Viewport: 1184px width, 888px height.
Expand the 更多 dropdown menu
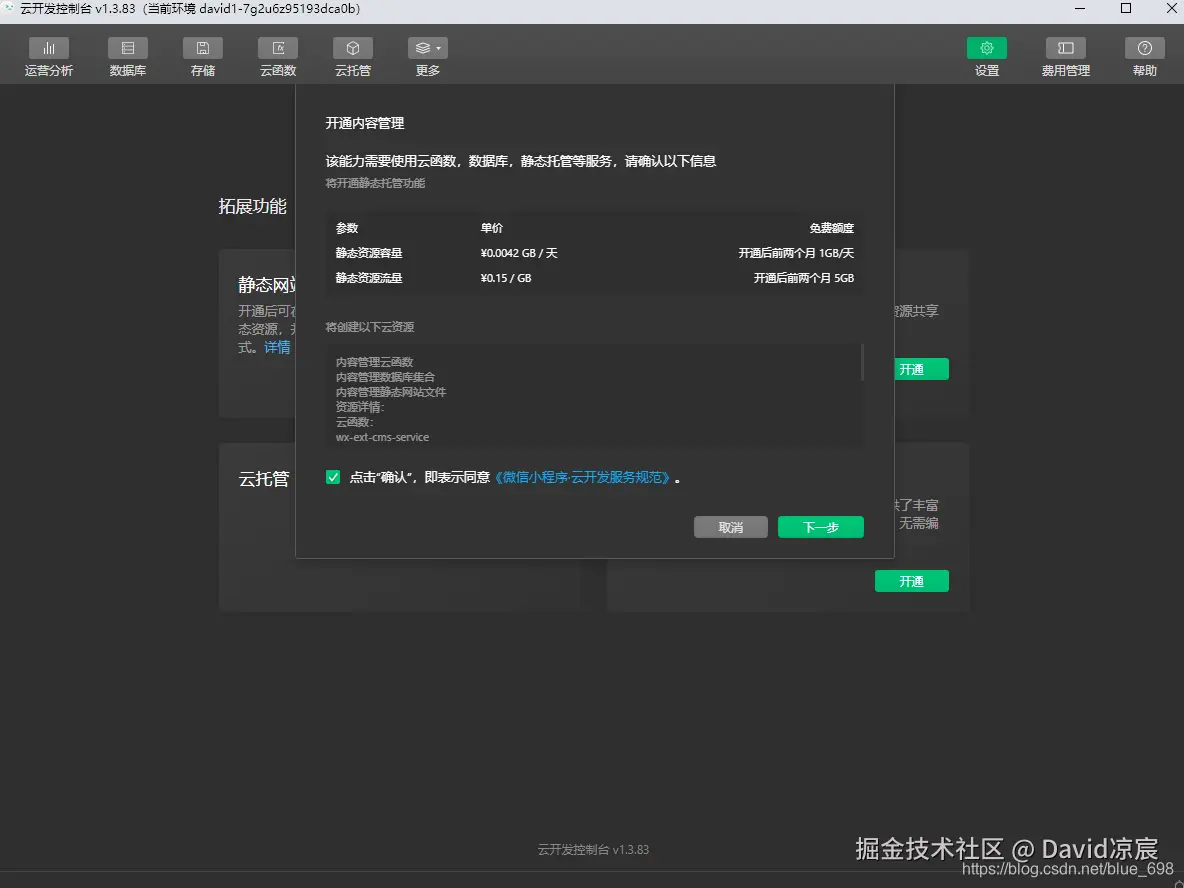click(x=427, y=56)
